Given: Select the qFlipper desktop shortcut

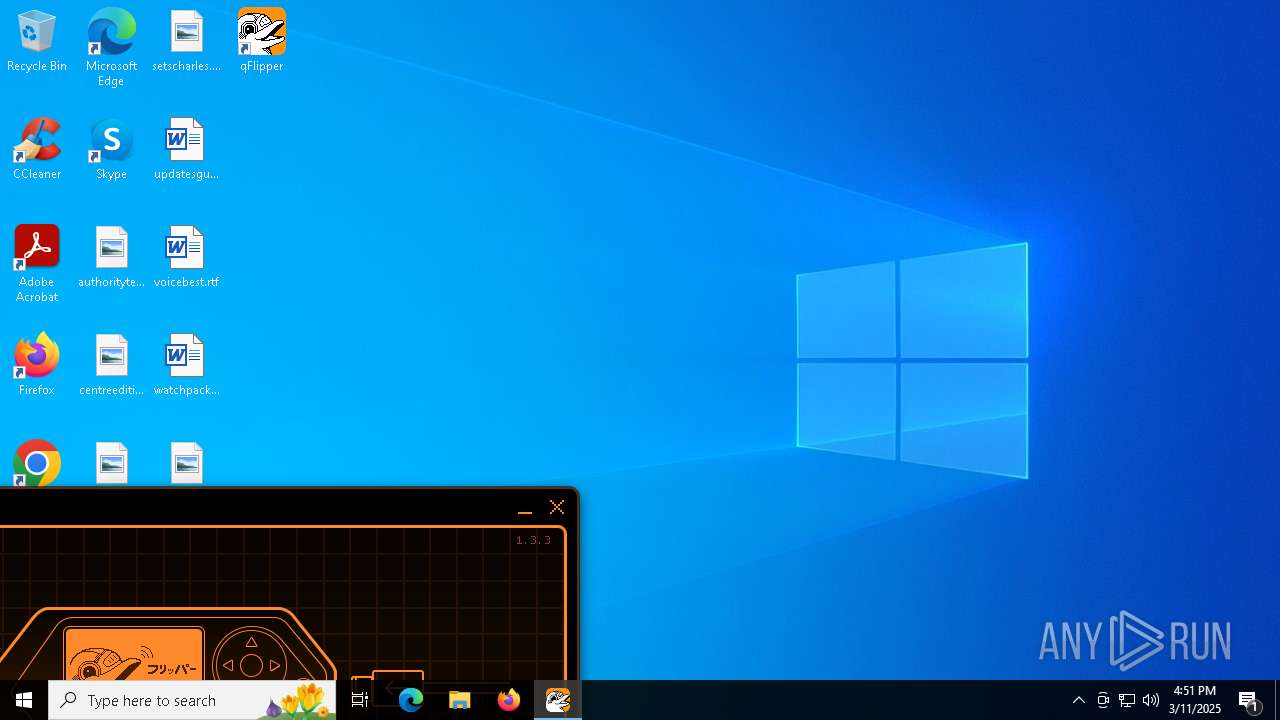Looking at the screenshot, I should [261, 42].
